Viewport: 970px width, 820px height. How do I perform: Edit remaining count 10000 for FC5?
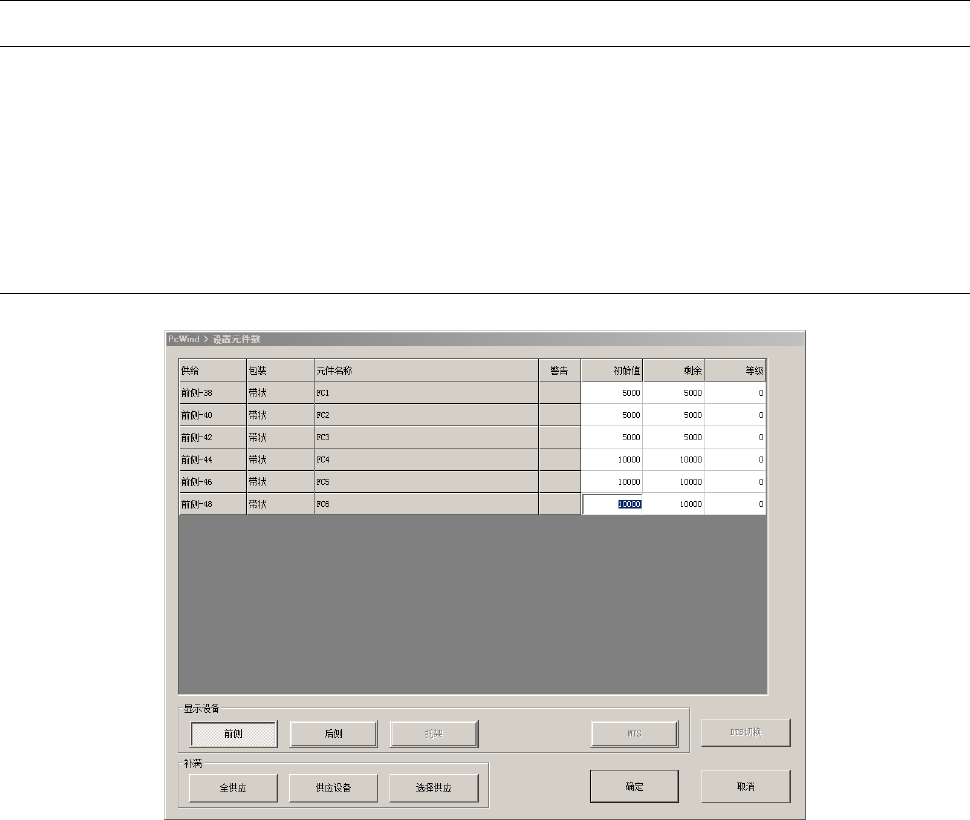674,482
